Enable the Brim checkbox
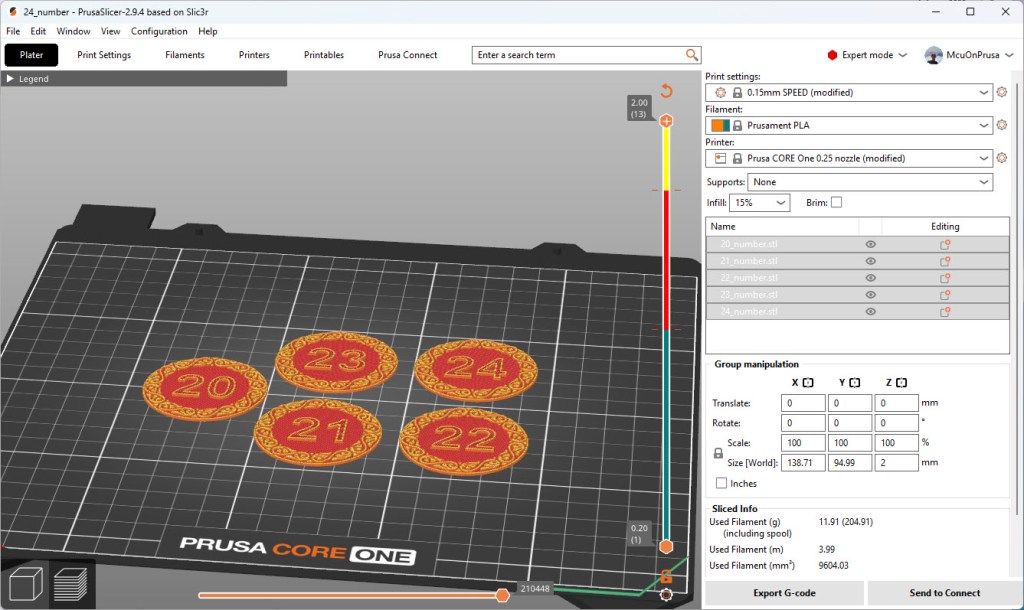The width and height of the screenshot is (1024, 610). point(836,202)
